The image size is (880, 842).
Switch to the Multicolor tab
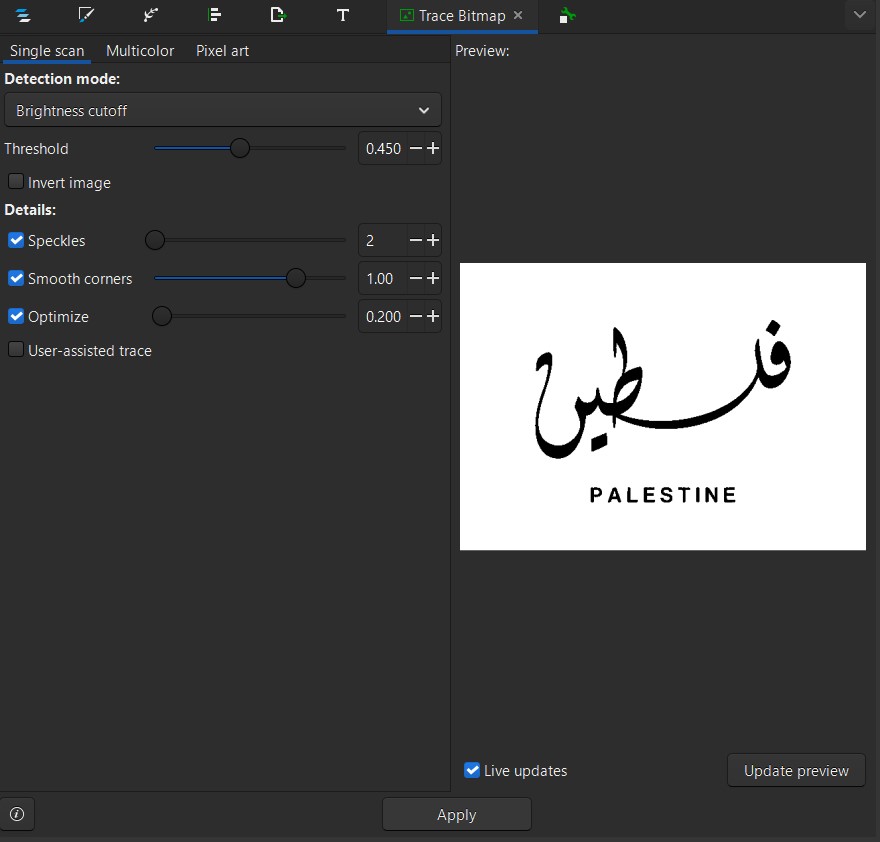140,51
